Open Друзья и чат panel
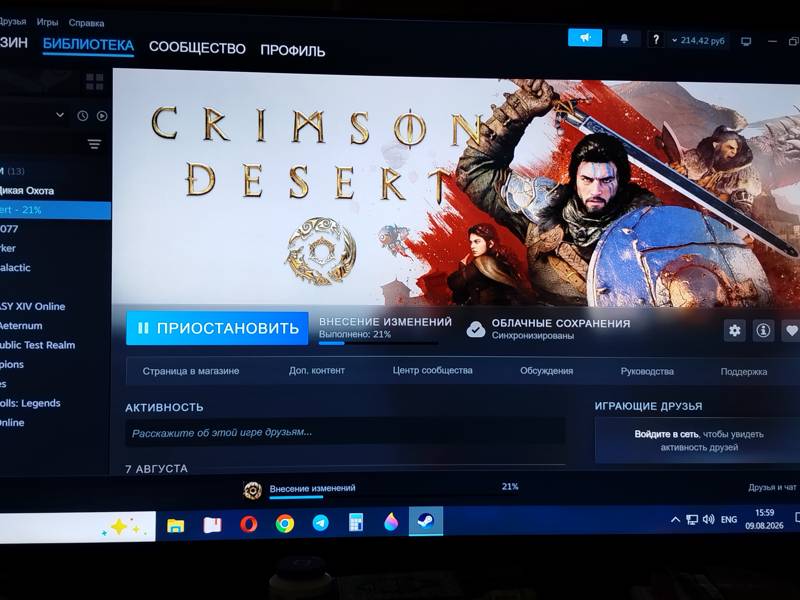This screenshot has width=800, height=600. [772, 488]
